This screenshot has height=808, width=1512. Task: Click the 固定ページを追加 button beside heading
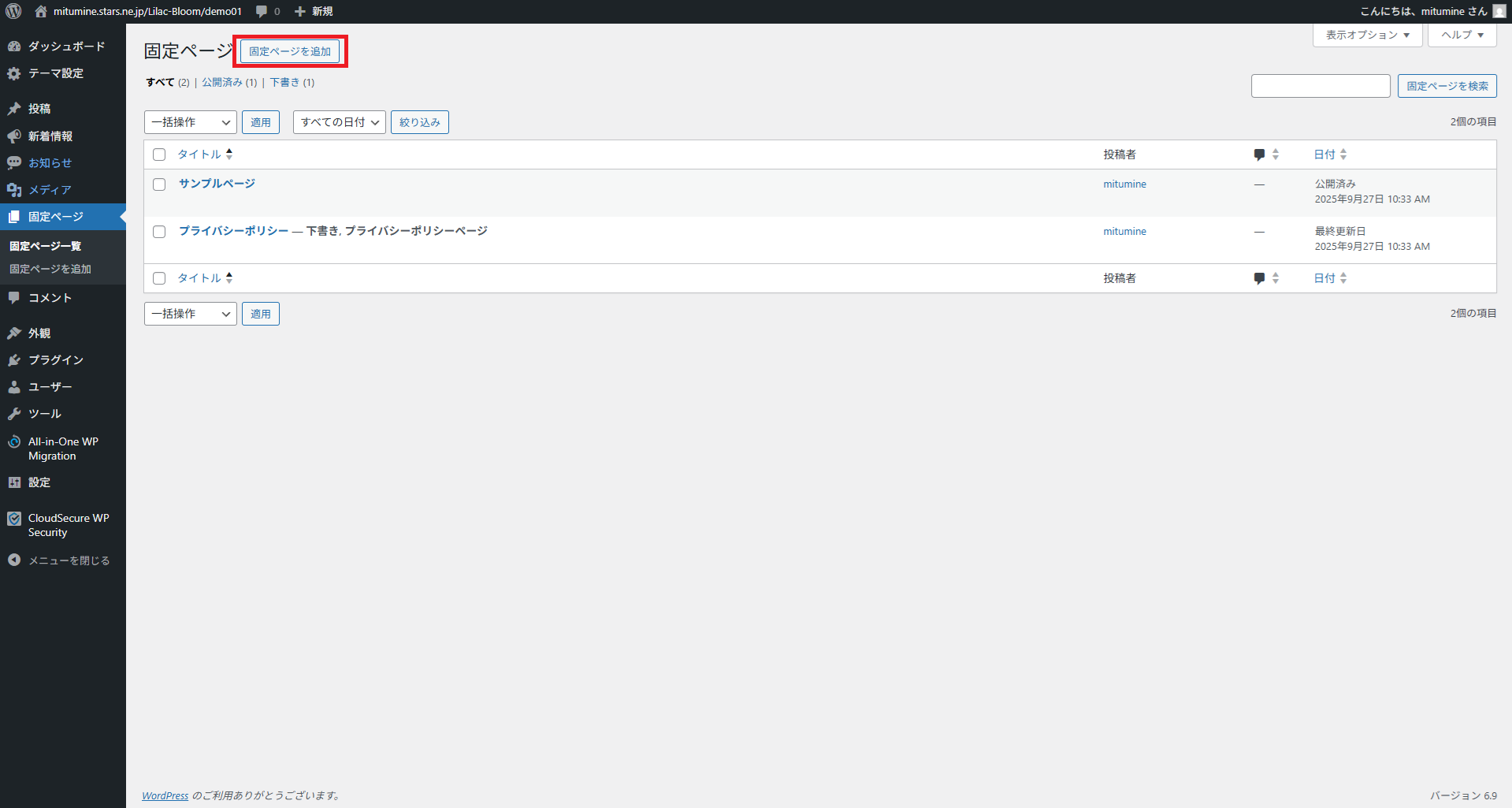pyautogui.click(x=290, y=51)
